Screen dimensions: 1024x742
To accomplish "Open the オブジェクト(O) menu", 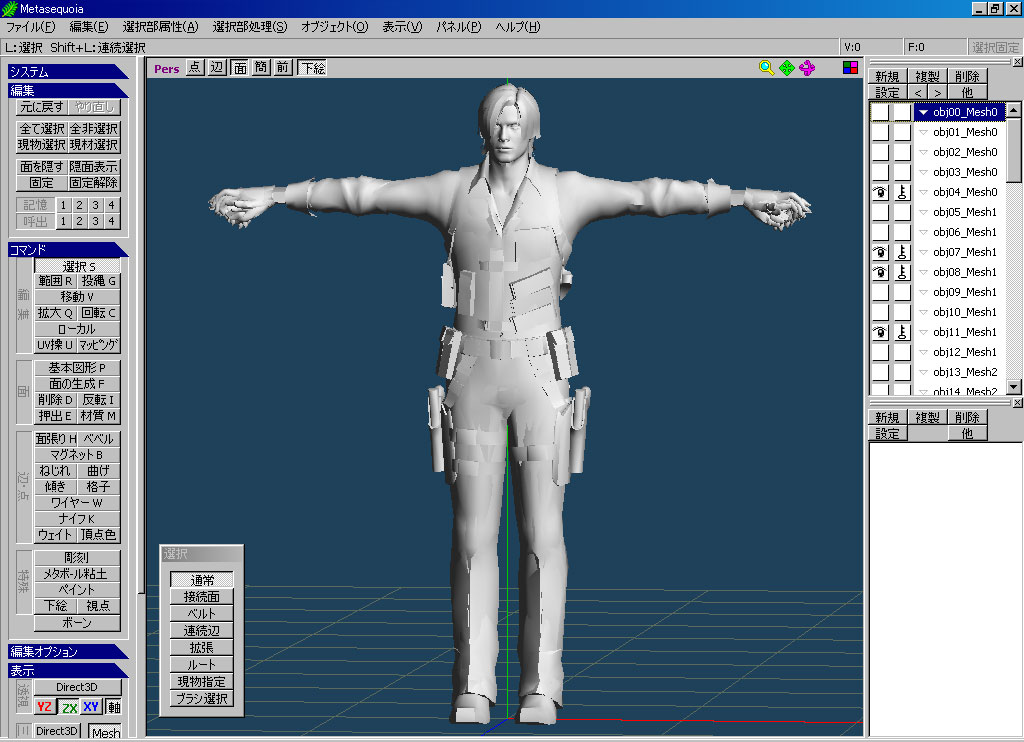I will (x=334, y=27).
